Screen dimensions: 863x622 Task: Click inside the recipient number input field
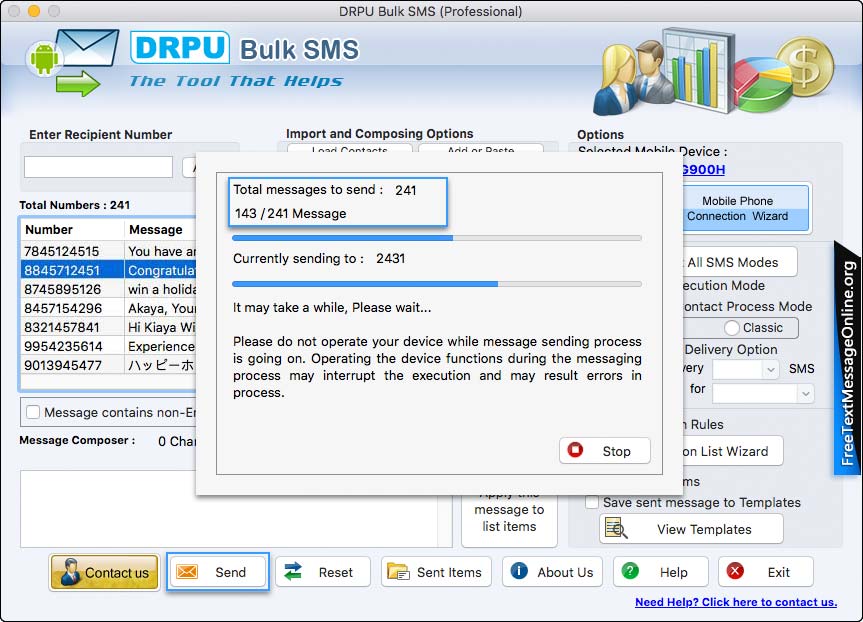point(99,167)
